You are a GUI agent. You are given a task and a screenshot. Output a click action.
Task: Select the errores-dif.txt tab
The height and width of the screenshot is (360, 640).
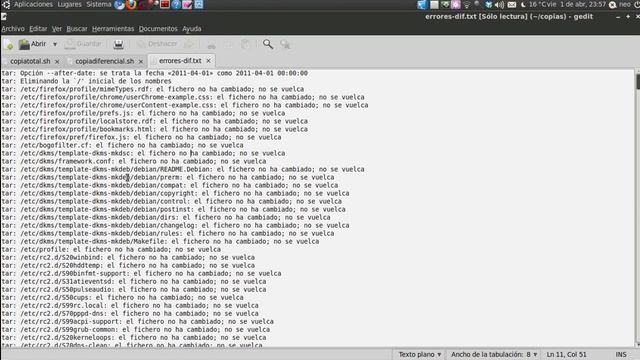pyautogui.click(x=180, y=61)
